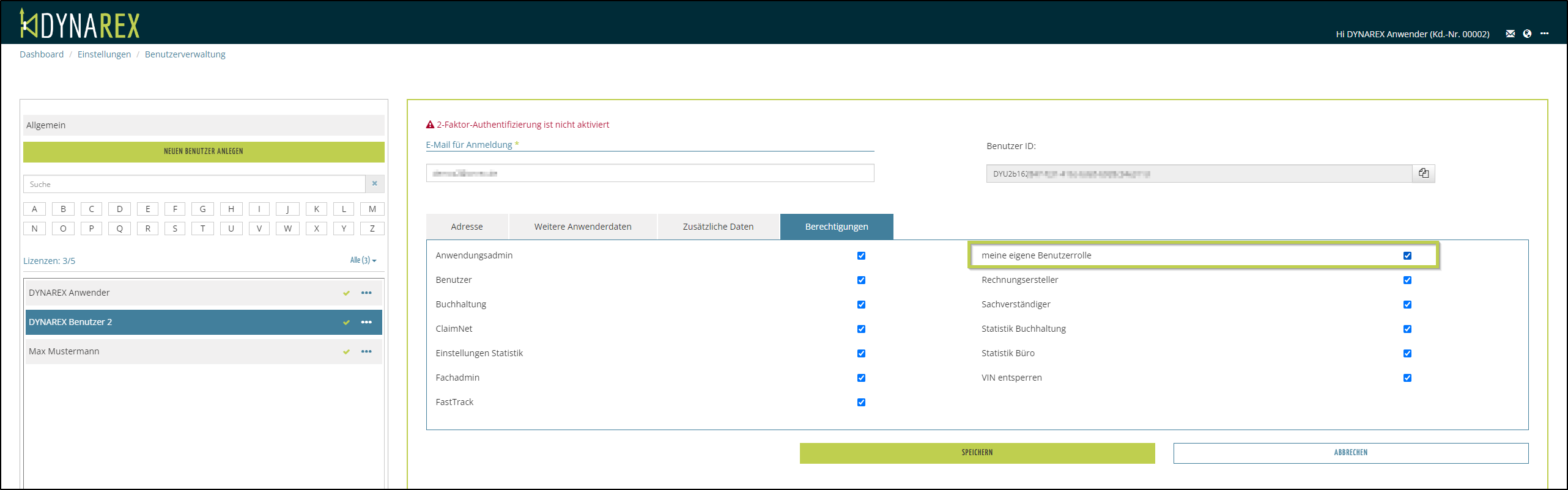Copy the Benutzer ID to clipboard
1568x490 pixels.
pyautogui.click(x=1423, y=174)
